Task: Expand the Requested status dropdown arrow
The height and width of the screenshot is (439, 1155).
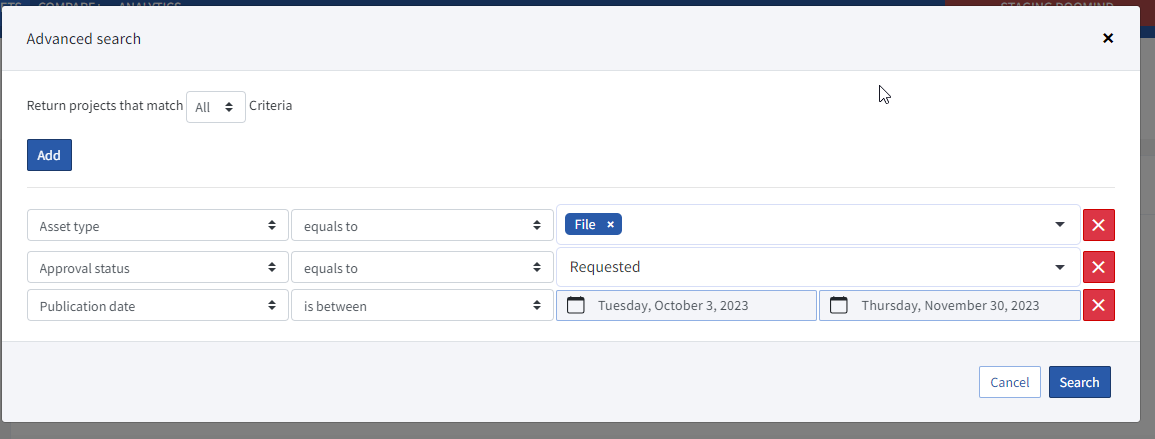Action: 1060,267
